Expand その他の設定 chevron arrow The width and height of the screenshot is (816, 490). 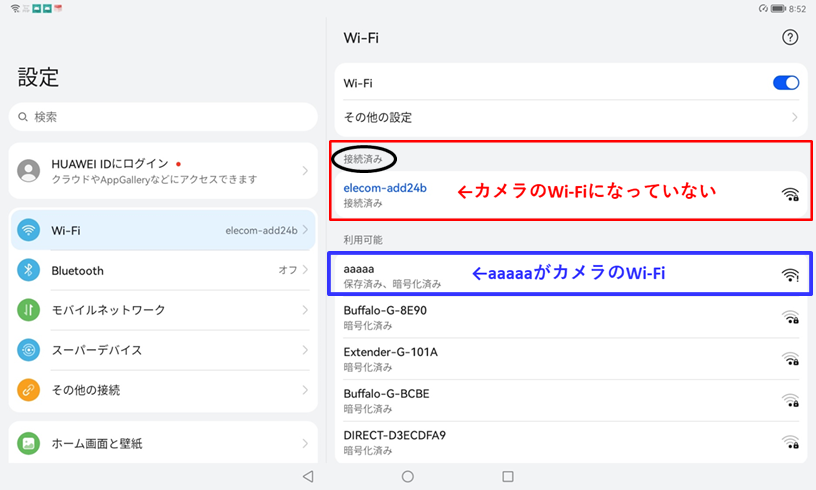795,118
